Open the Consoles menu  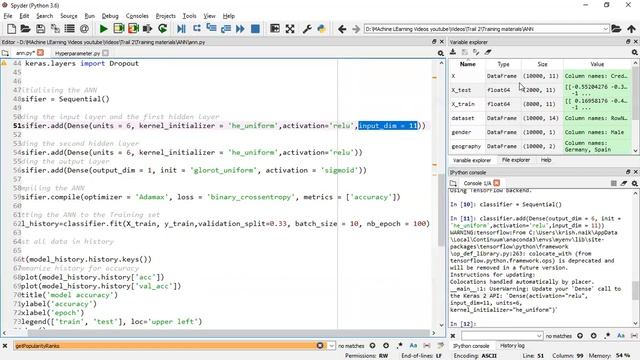pos(137,16)
